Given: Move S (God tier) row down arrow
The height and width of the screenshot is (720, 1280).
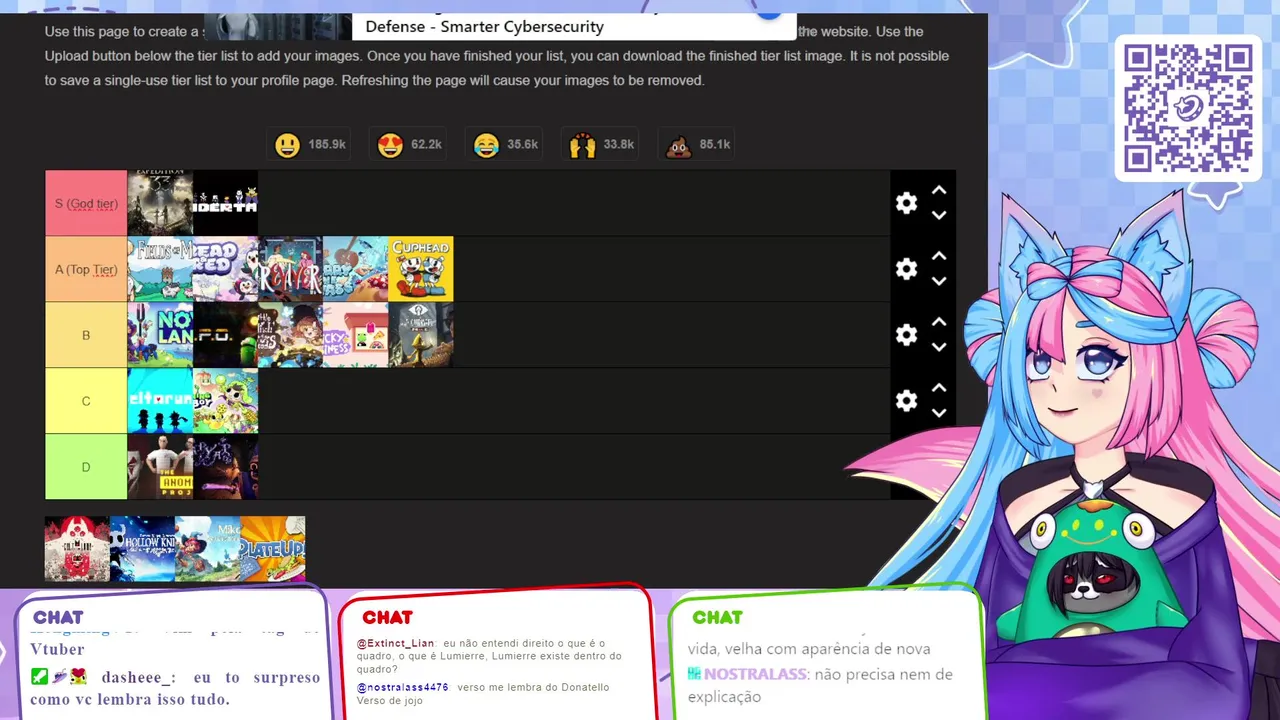Looking at the screenshot, I should [939, 215].
